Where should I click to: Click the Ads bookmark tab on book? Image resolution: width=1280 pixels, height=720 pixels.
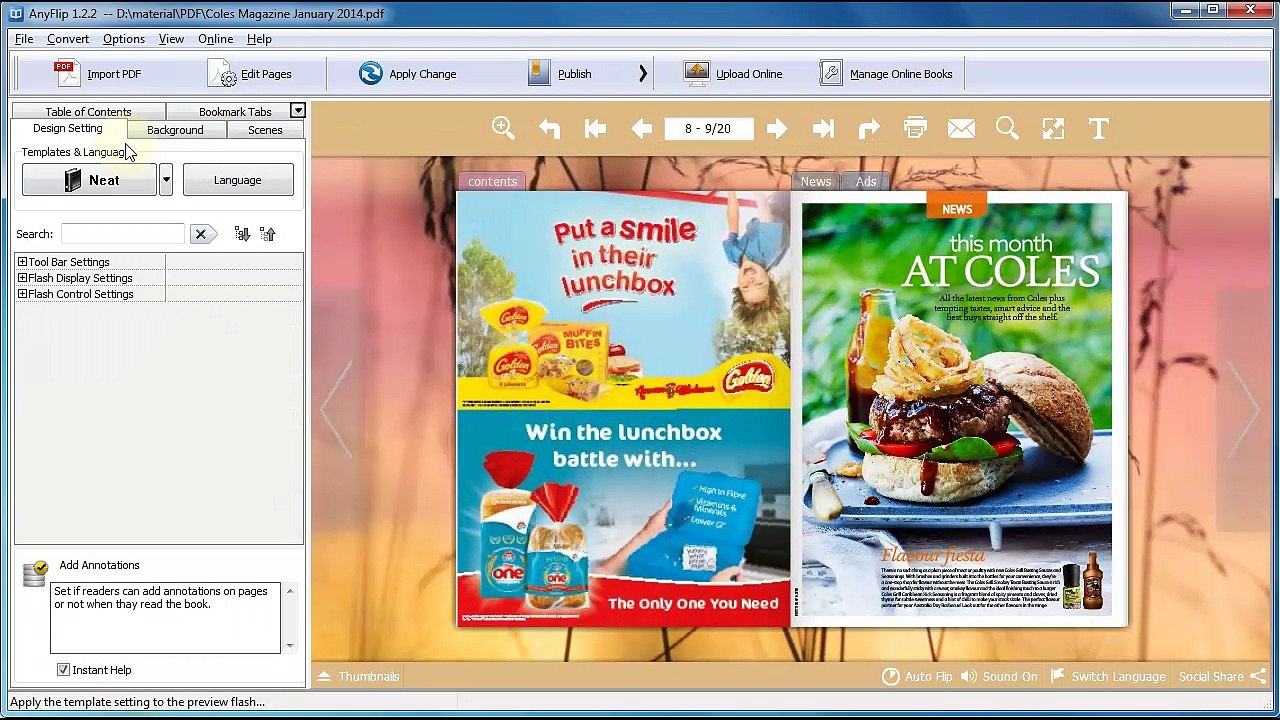click(866, 181)
